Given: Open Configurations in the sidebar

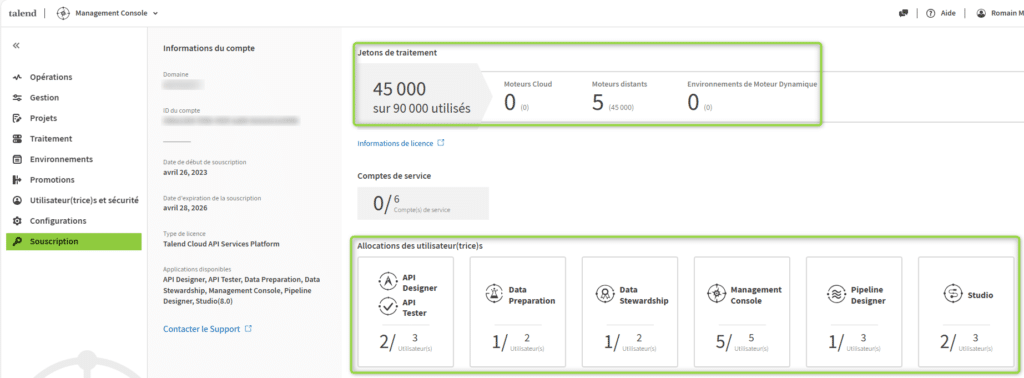Looking at the screenshot, I should pos(58,221).
